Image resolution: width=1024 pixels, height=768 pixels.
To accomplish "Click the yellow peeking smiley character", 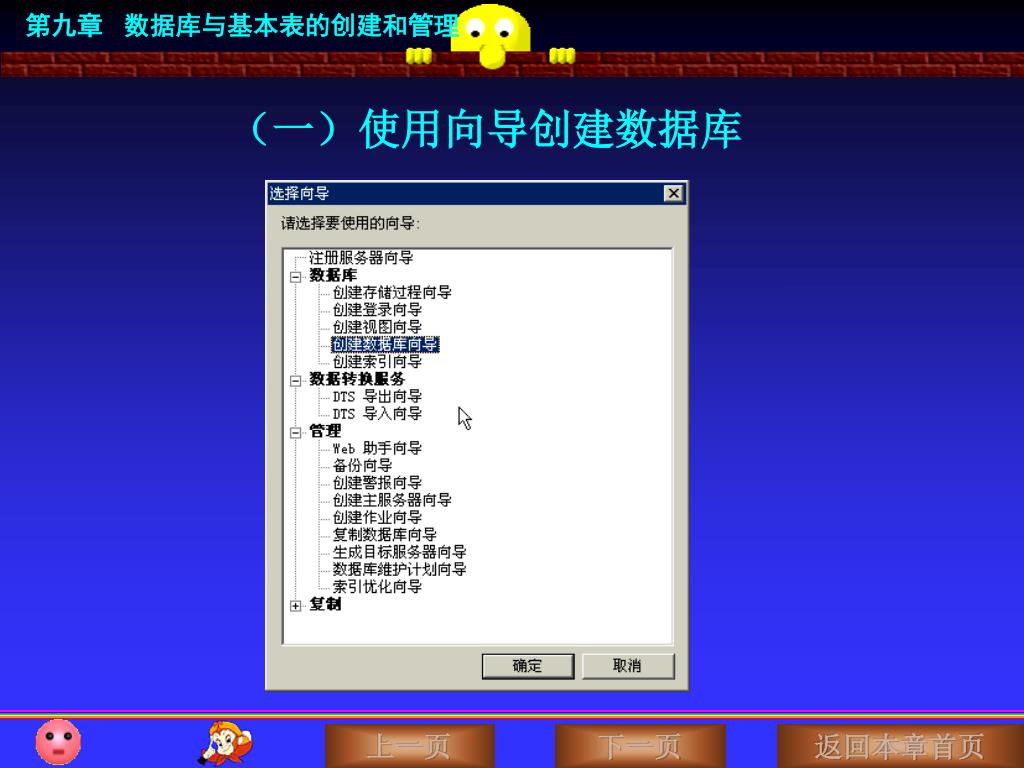I will pyautogui.click(x=490, y=36).
